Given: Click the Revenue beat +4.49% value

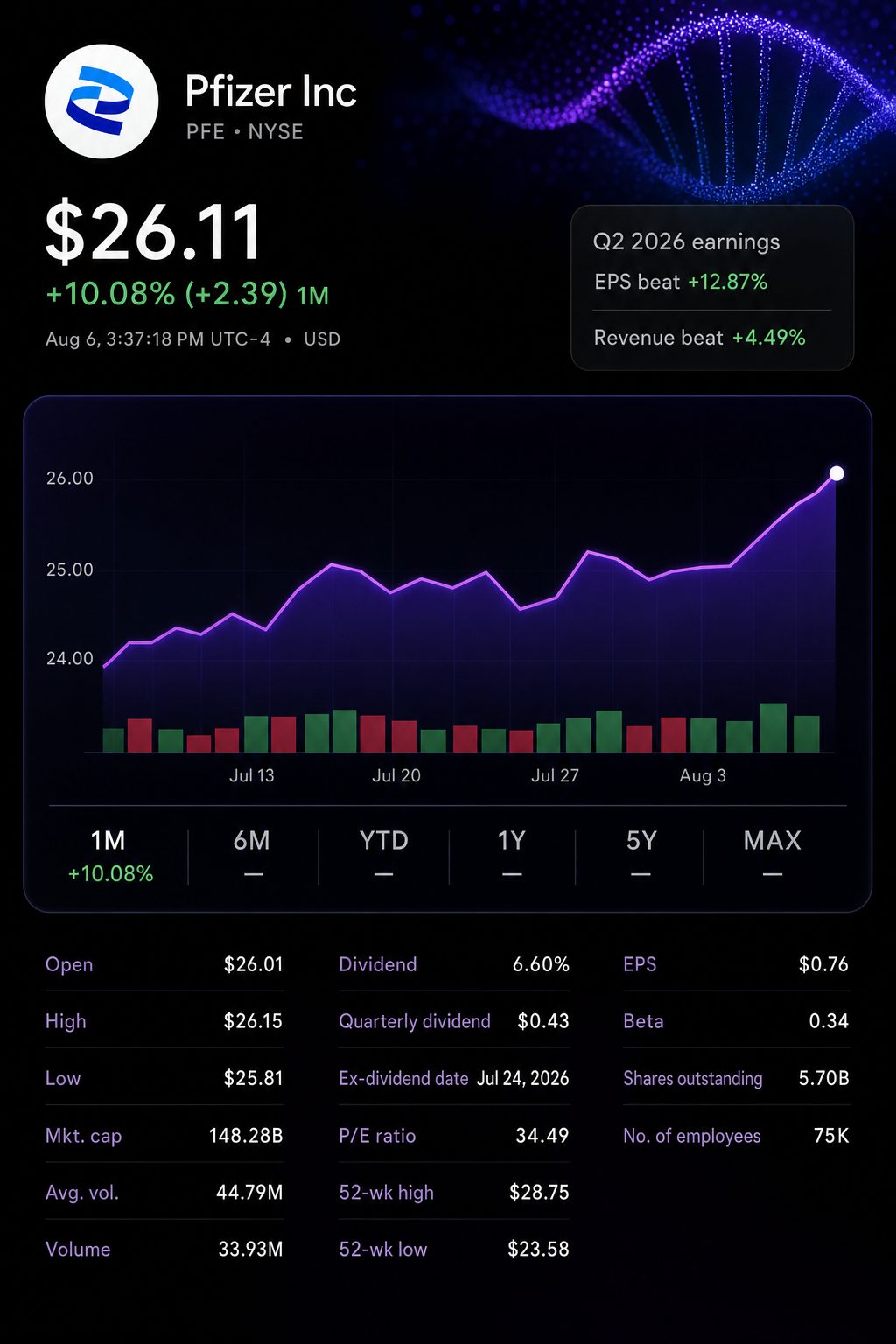Looking at the screenshot, I should [768, 338].
